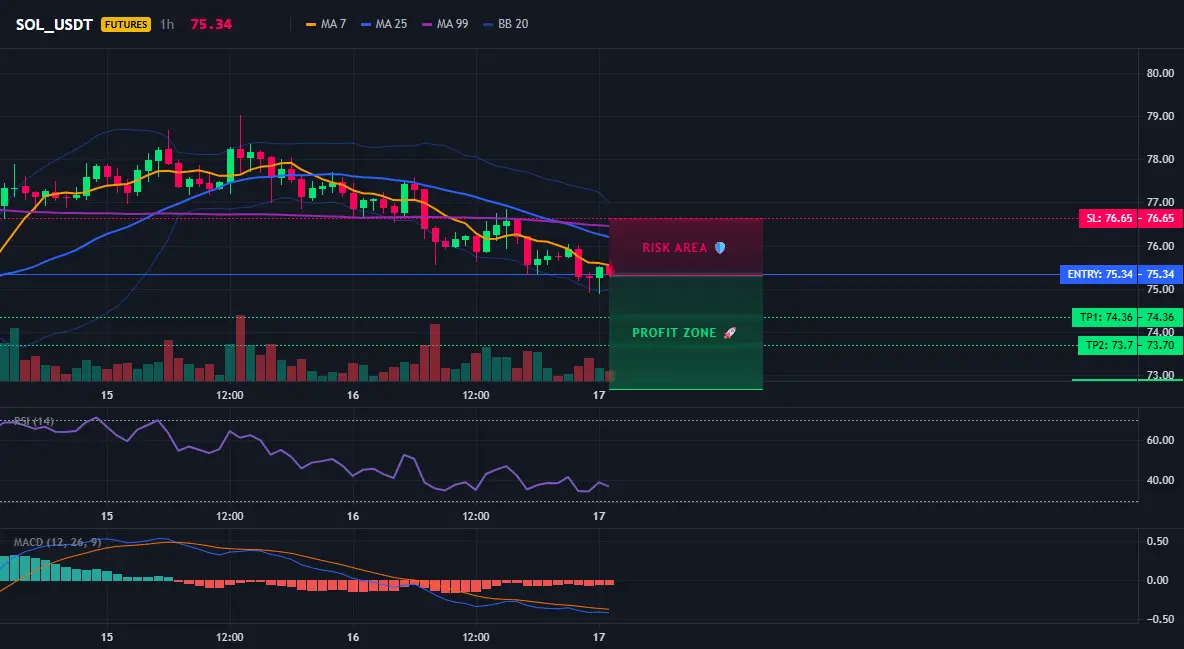Click the SOL_USDT symbol name
This screenshot has height=649, width=1184.
pyautogui.click(x=54, y=24)
